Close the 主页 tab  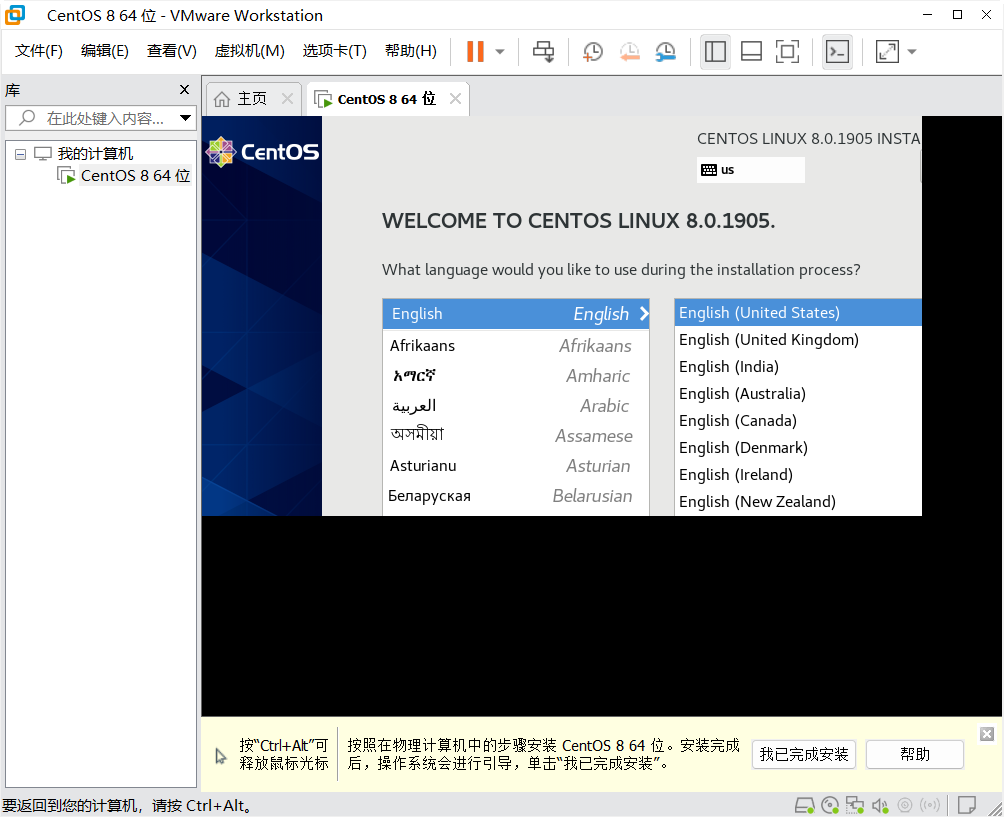[287, 99]
